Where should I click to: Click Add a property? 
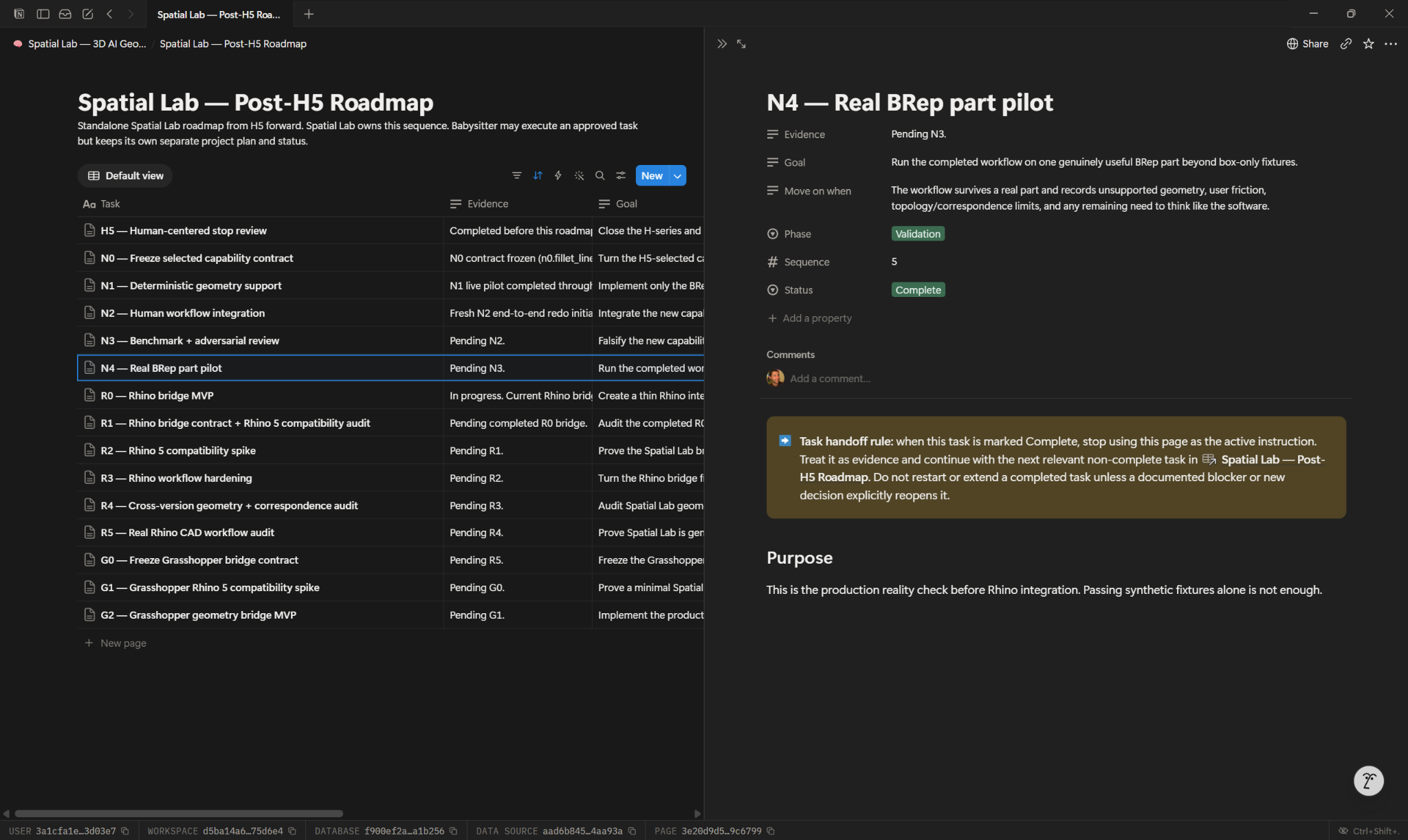[x=810, y=318]
